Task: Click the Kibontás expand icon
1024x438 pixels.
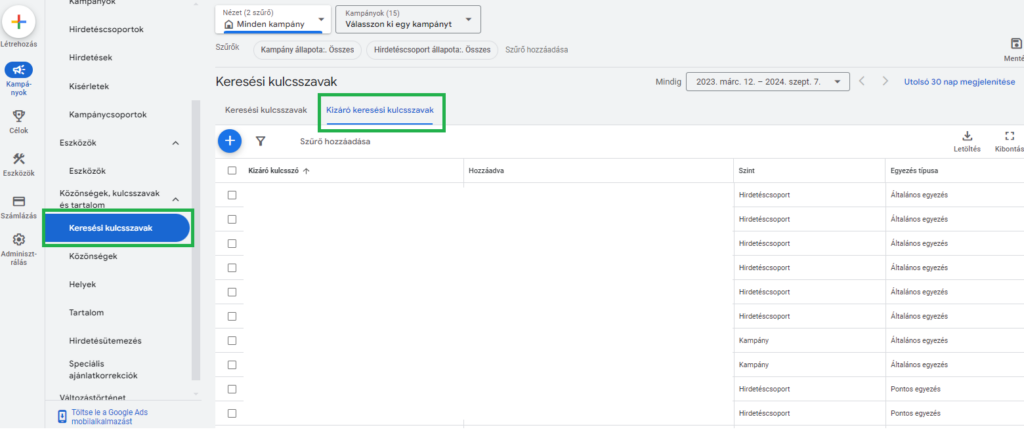Action: 1009,137
